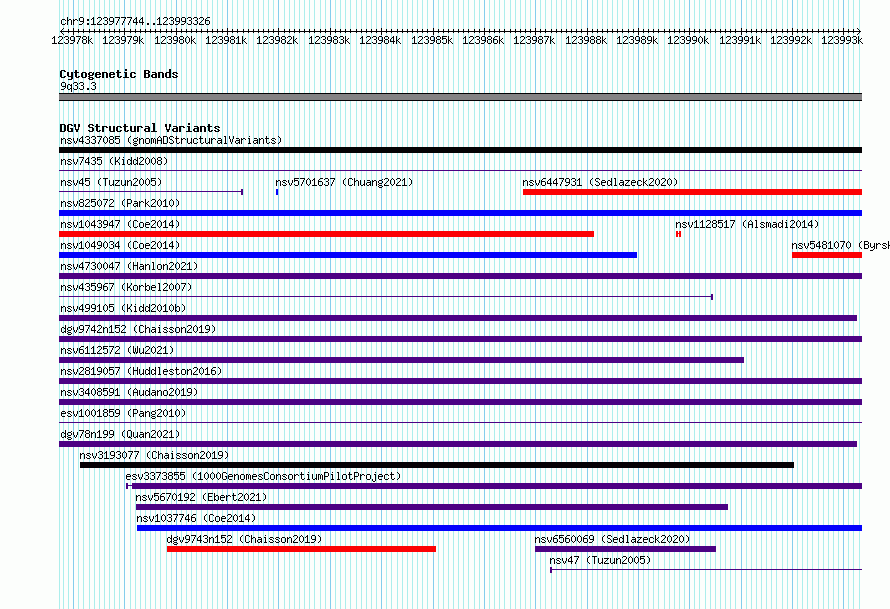
Task: Click the 123981k ruler tick label
Action: point(226,40)
